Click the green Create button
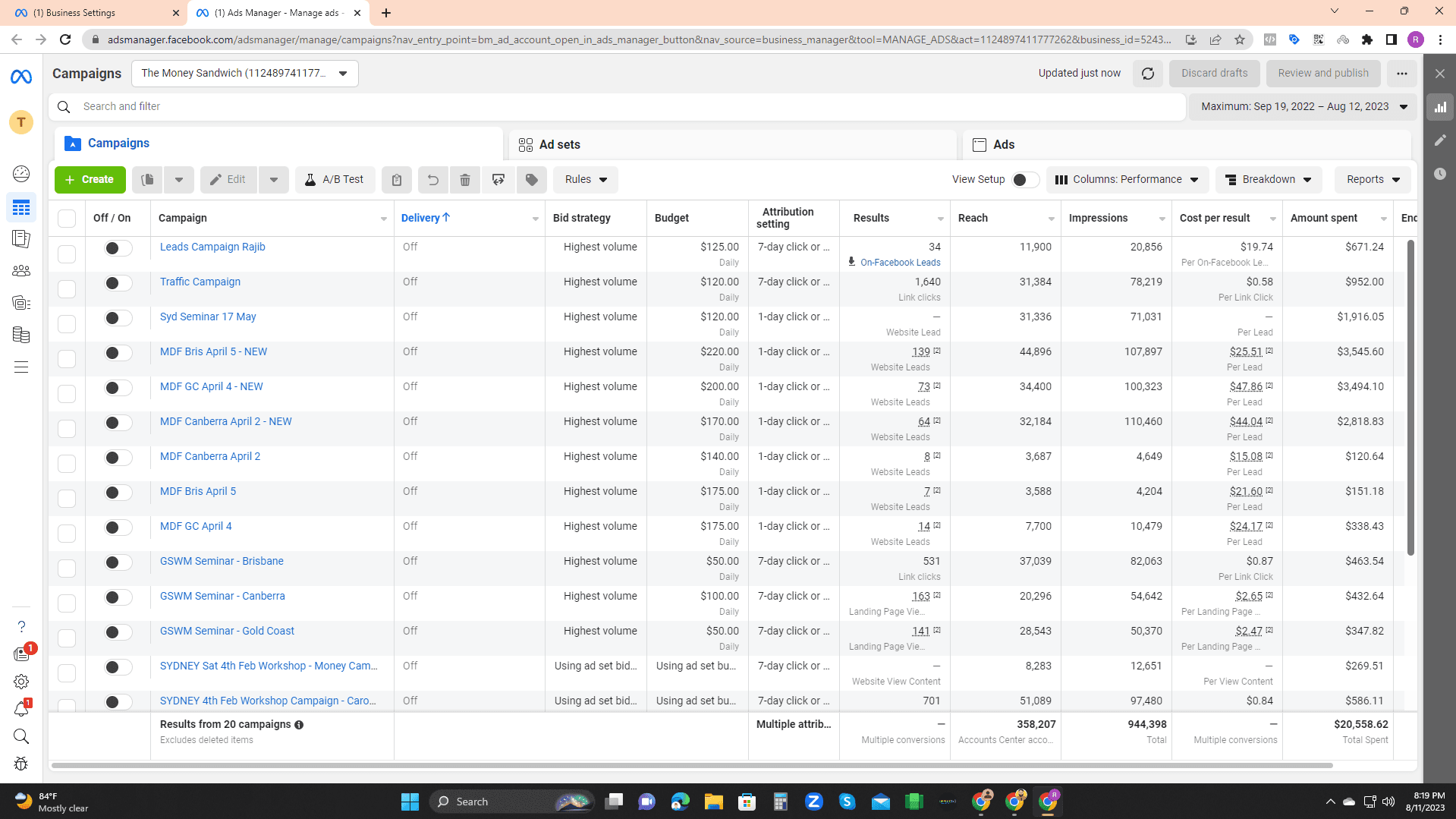This screenshot has height=819, width=1456. (x=90, y=180)
